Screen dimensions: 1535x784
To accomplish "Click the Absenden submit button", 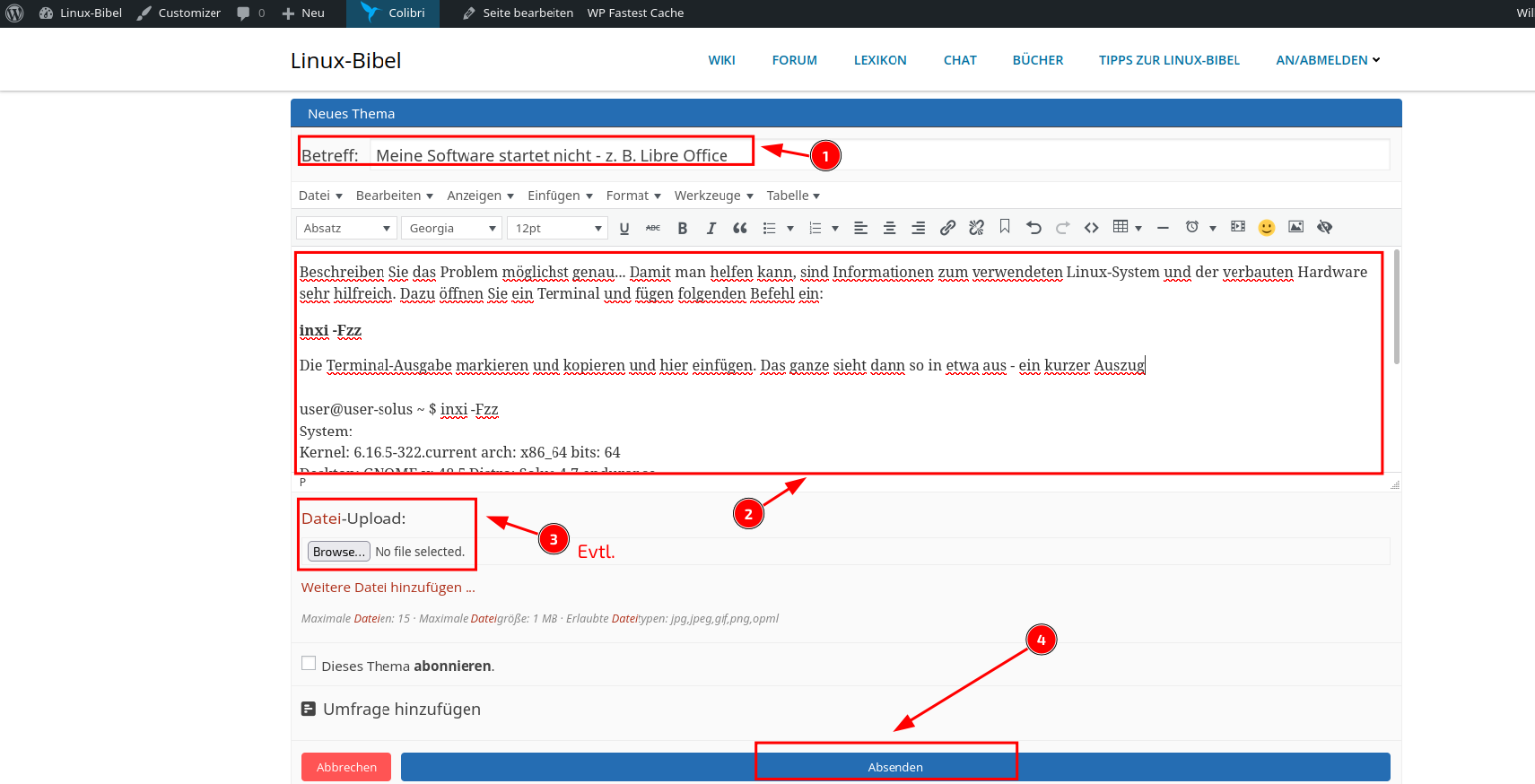I will click(x=894, y=767).
